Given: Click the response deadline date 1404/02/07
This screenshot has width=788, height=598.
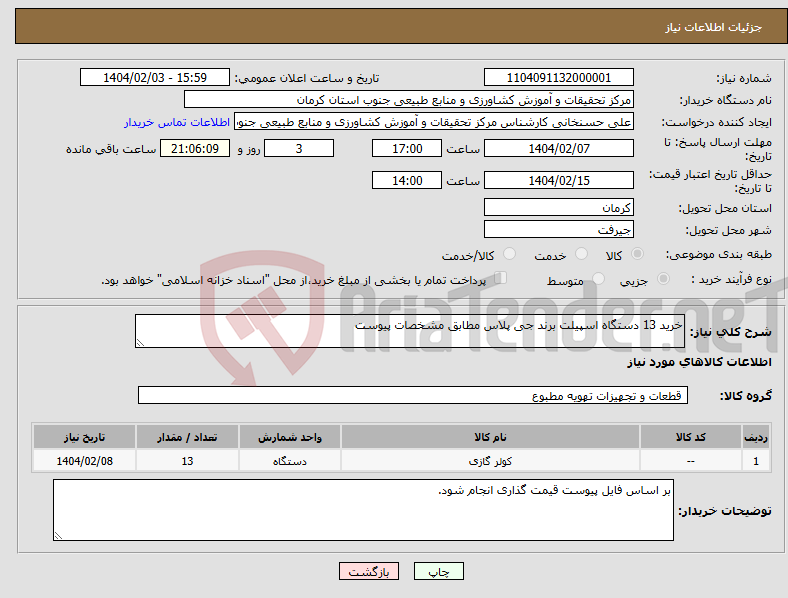Looking at the screenshot, I should [558, 148].
